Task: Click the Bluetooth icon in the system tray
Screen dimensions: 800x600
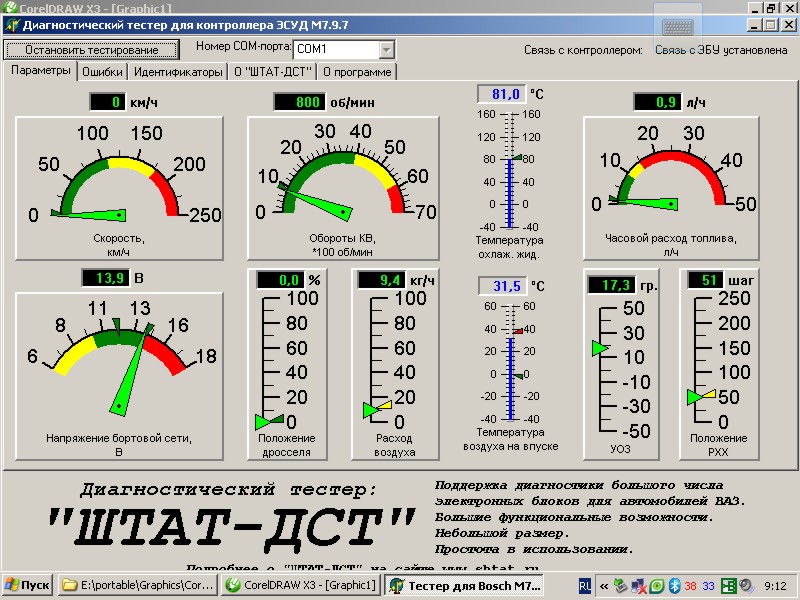Action: coord(674,585)
